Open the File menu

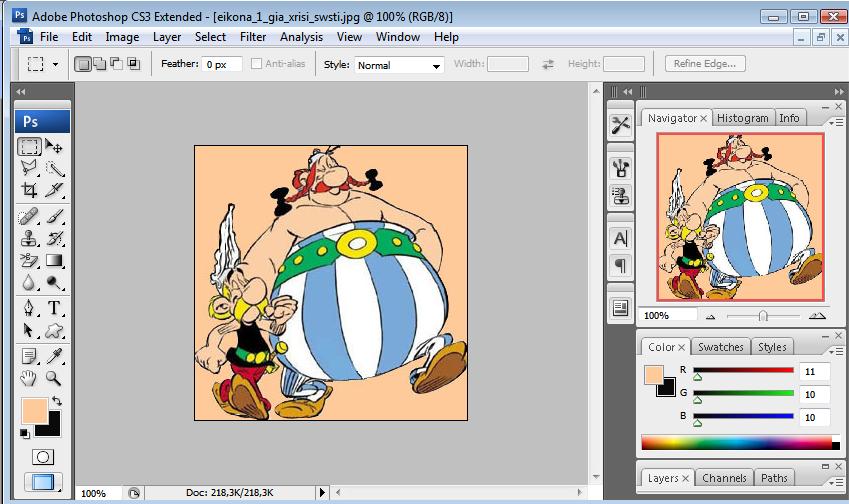pos(49,37)
